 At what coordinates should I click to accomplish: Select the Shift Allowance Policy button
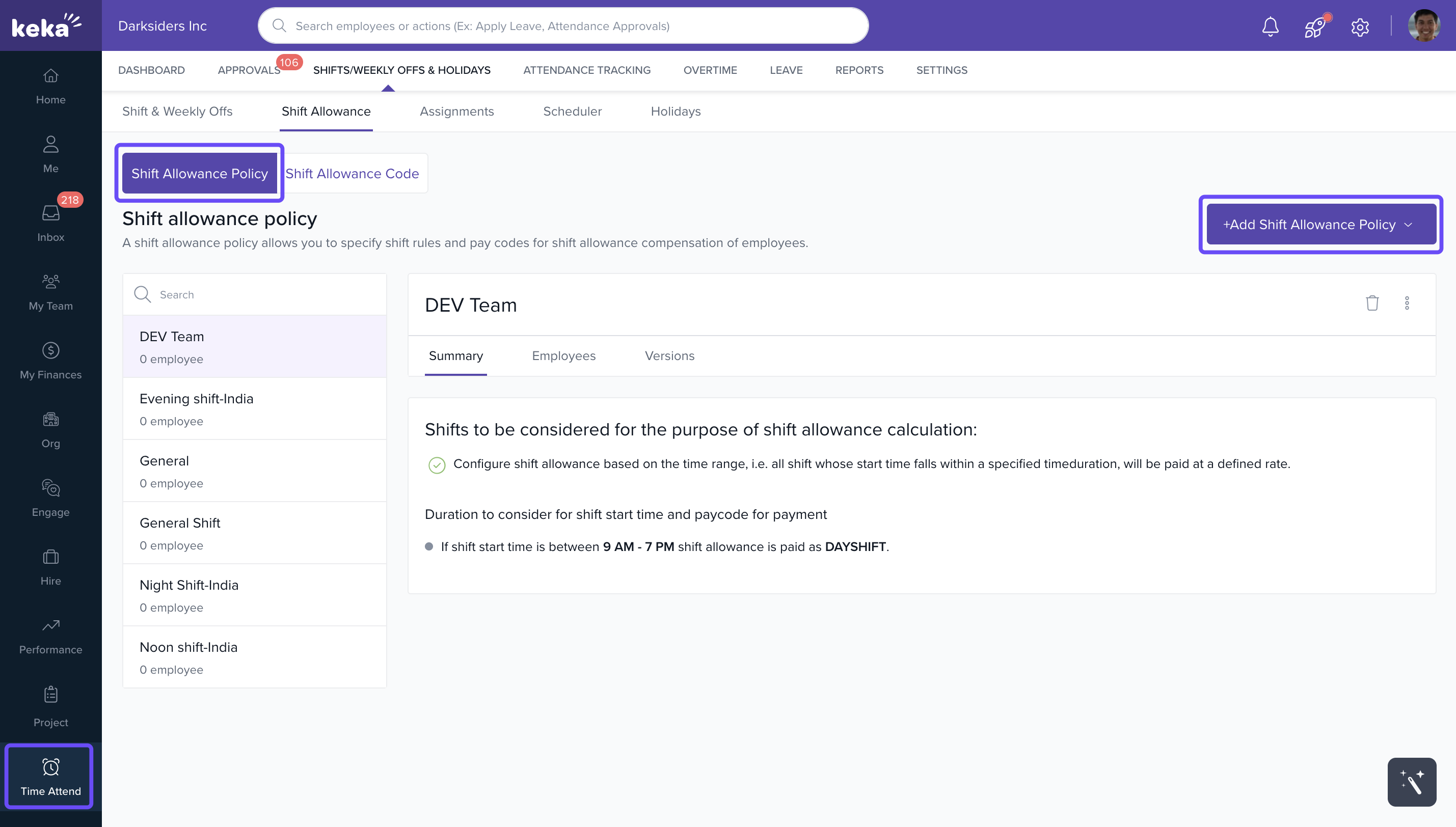199,173
